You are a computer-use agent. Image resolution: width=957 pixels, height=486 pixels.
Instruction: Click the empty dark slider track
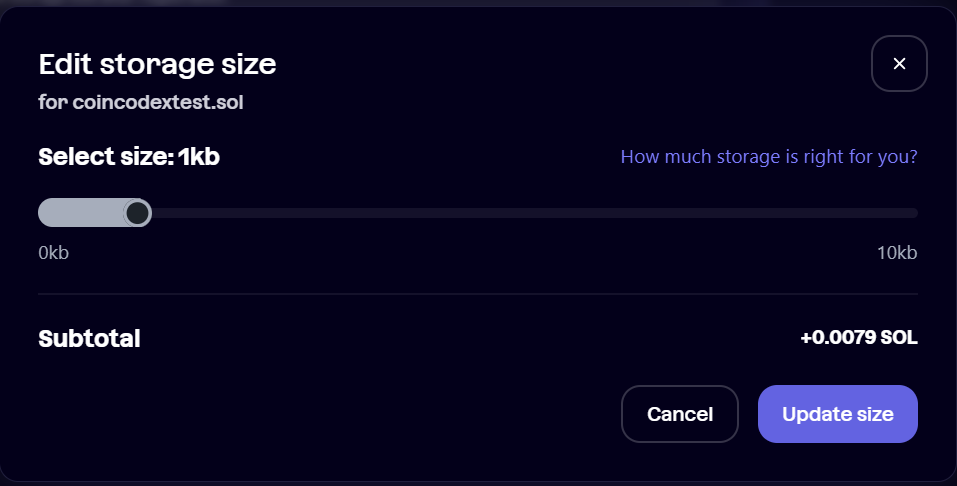click(520, 213)
